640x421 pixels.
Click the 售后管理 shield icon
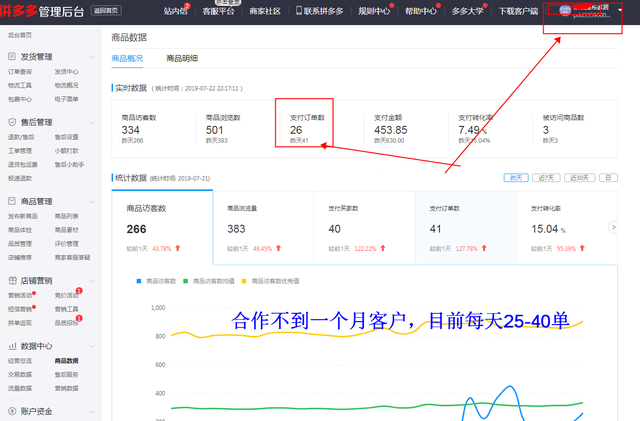(12, 122)
